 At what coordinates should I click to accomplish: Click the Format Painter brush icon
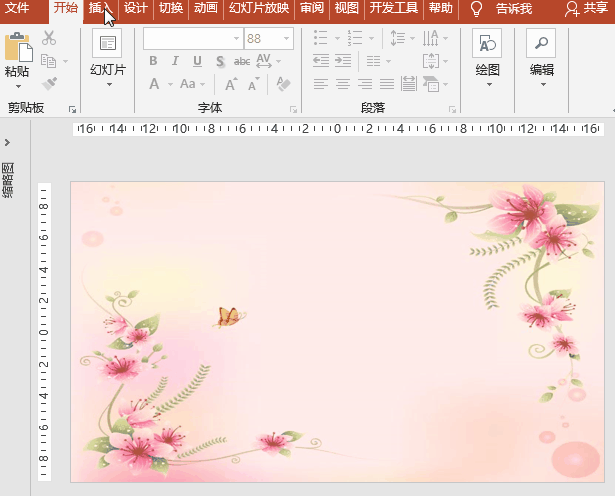[49, 83]
